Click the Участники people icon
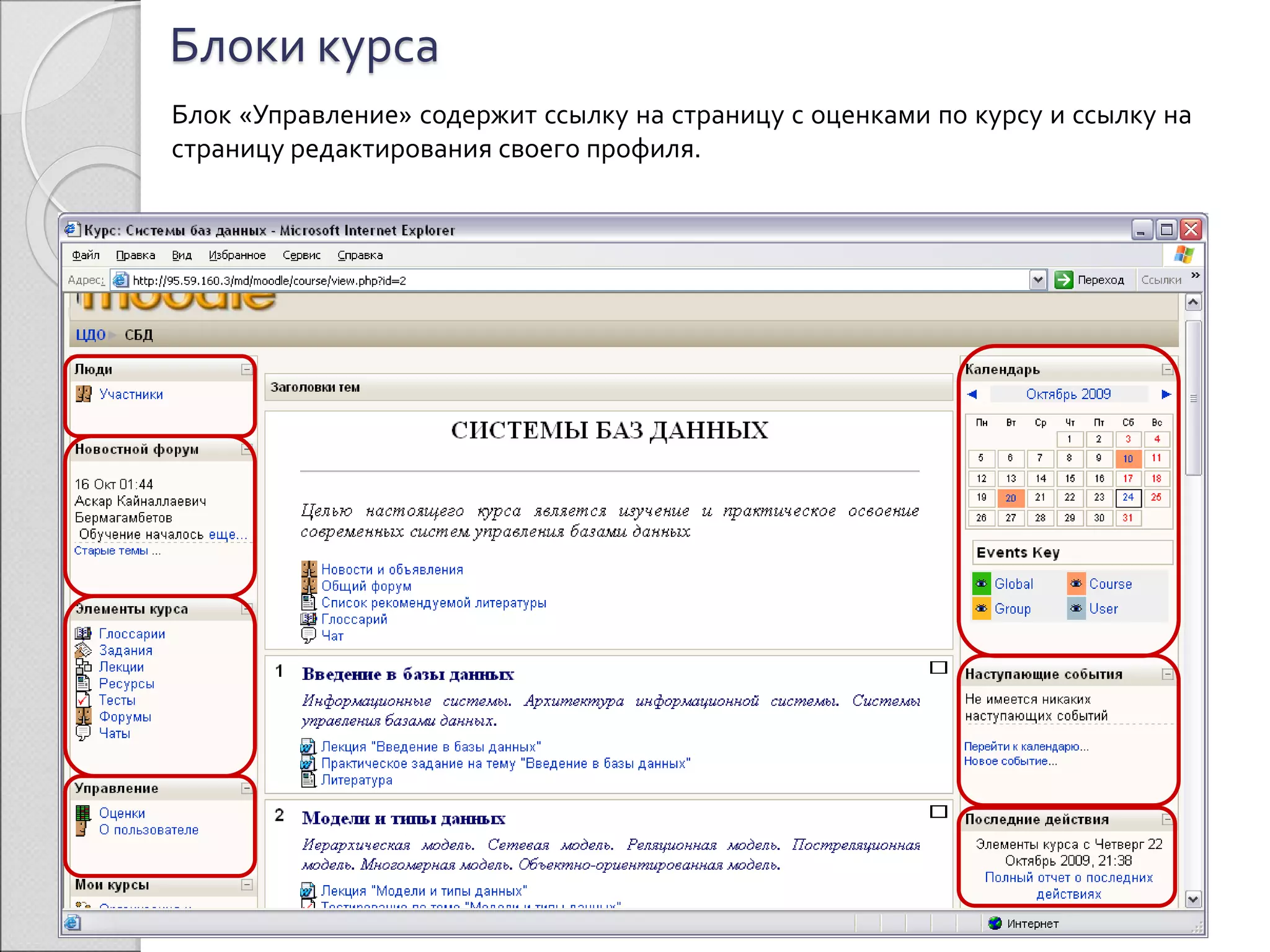This screenshot has height=952, width=1270. coord(83,394)
